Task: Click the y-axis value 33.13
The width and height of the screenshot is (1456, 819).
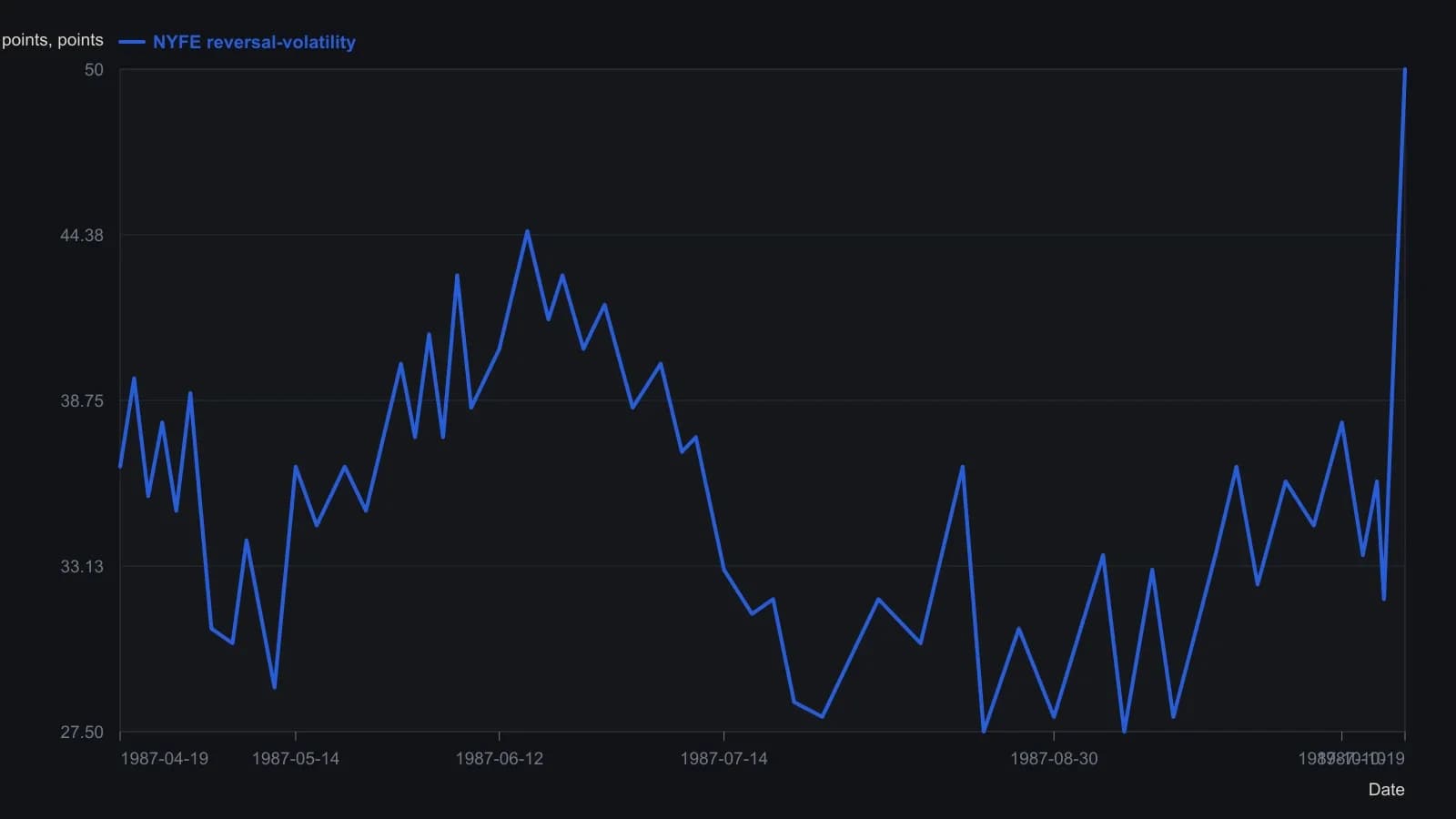Action: [82, 567]
